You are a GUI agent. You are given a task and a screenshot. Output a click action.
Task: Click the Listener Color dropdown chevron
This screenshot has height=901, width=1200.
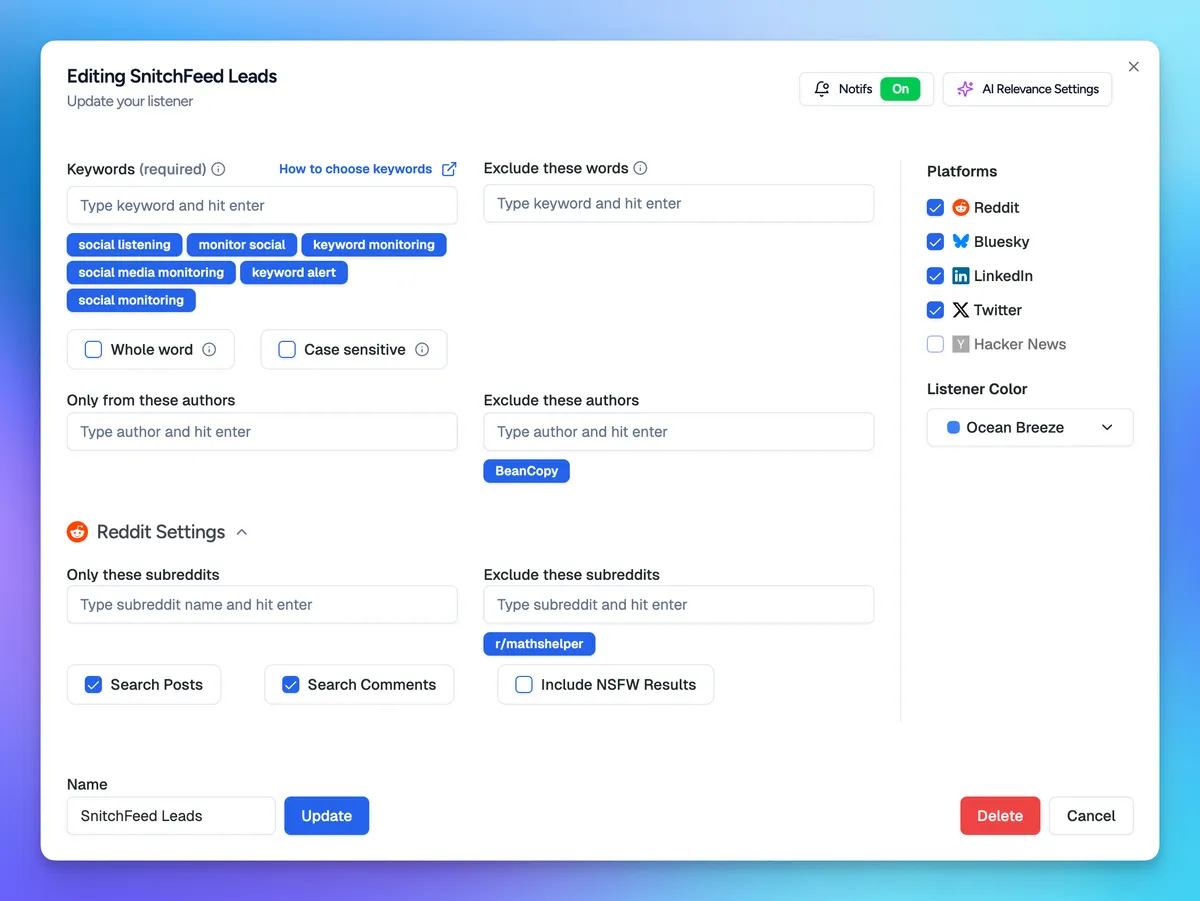[1107, 427]
